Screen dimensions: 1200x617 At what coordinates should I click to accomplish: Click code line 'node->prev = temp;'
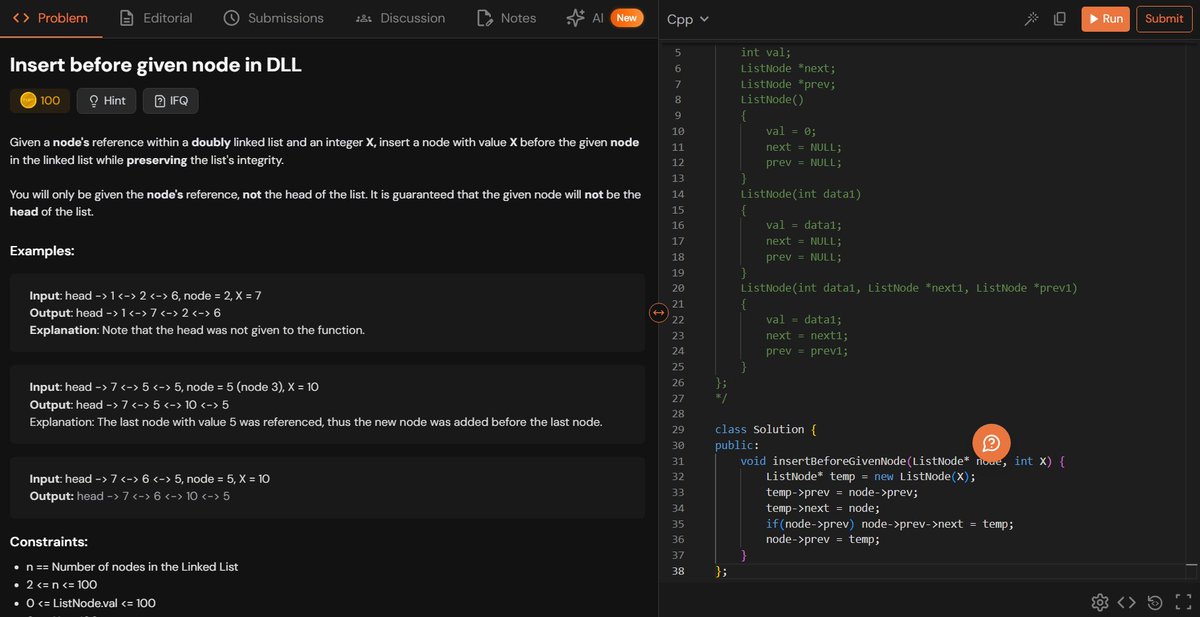click(x=823, y=540)
